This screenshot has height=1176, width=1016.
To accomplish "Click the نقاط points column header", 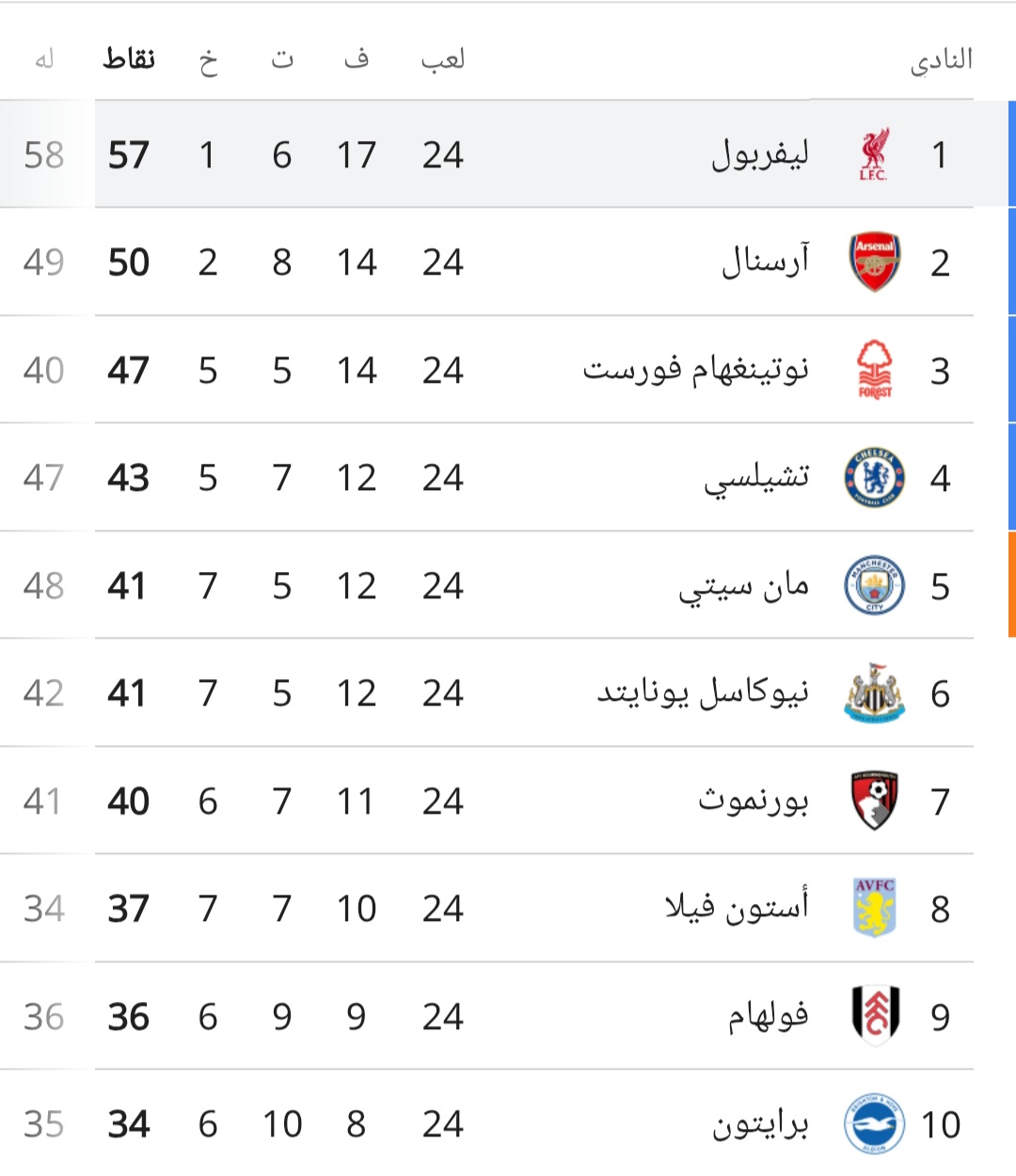I will [x=129, y=59].
